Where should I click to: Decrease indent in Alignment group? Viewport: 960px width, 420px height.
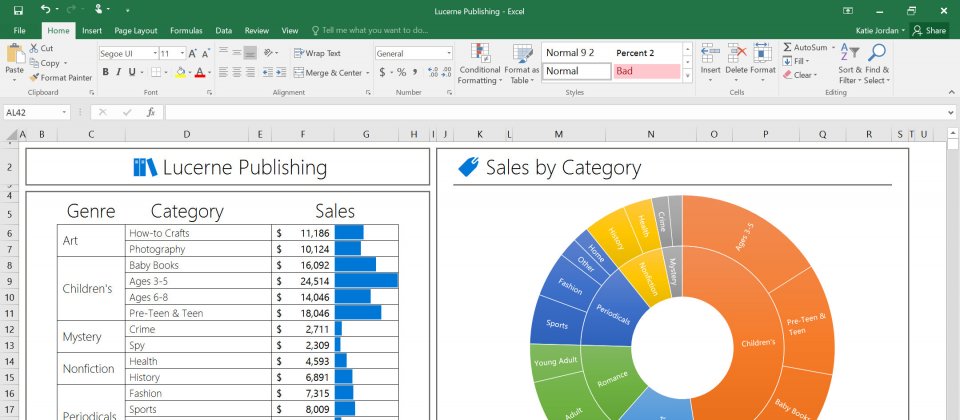click(x=268, y=72)
